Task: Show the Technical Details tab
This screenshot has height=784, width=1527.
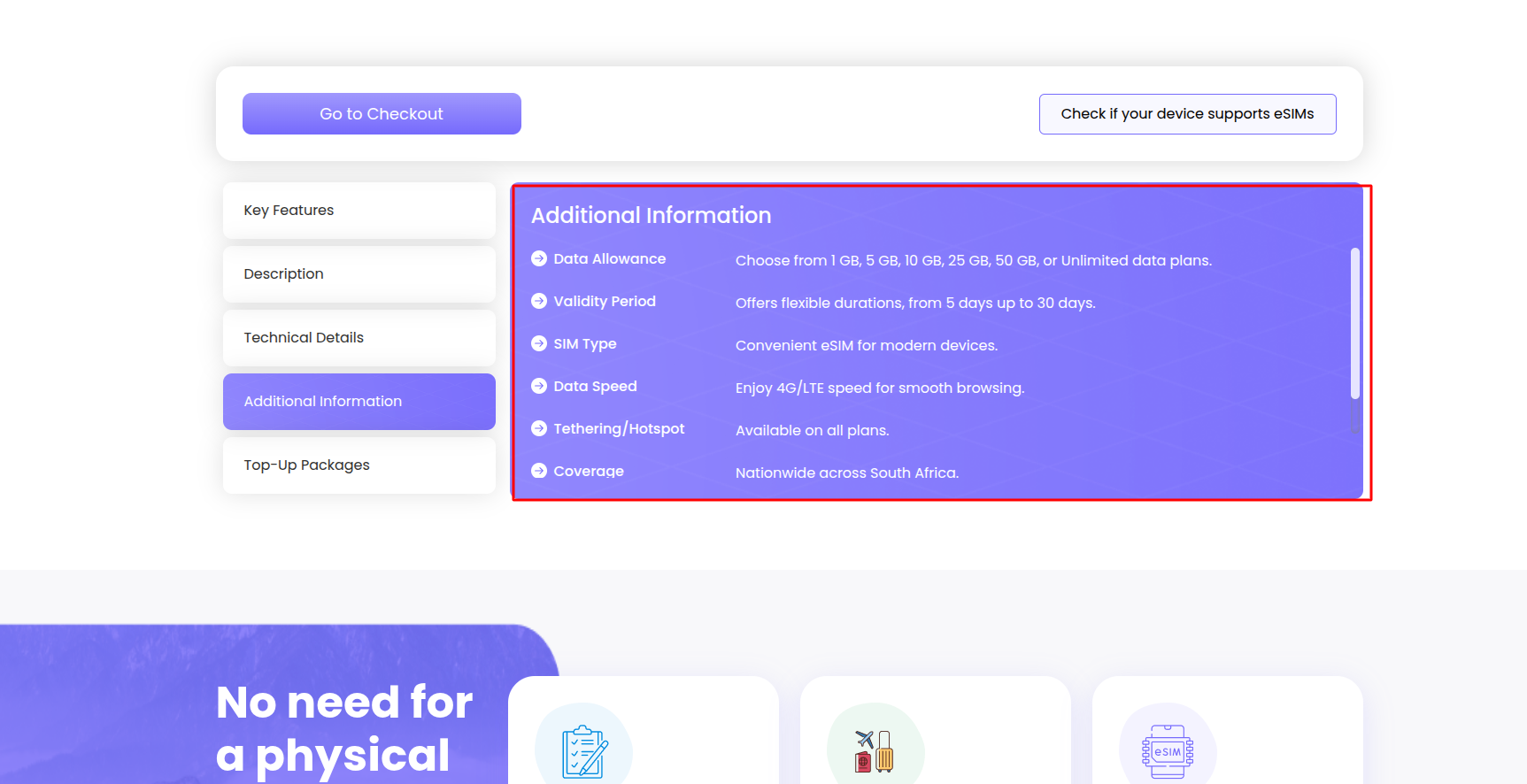Action: click(x=359, y=338)
